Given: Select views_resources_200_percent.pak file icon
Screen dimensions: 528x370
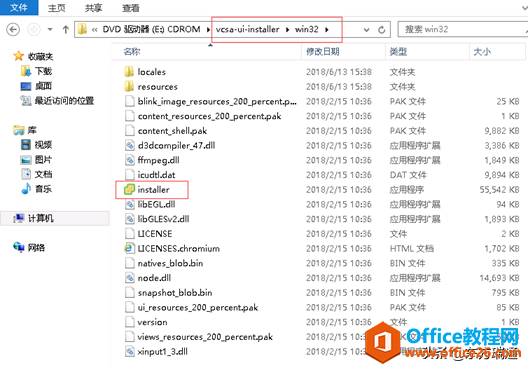Looking at the screenshot, I should [130, 337].
